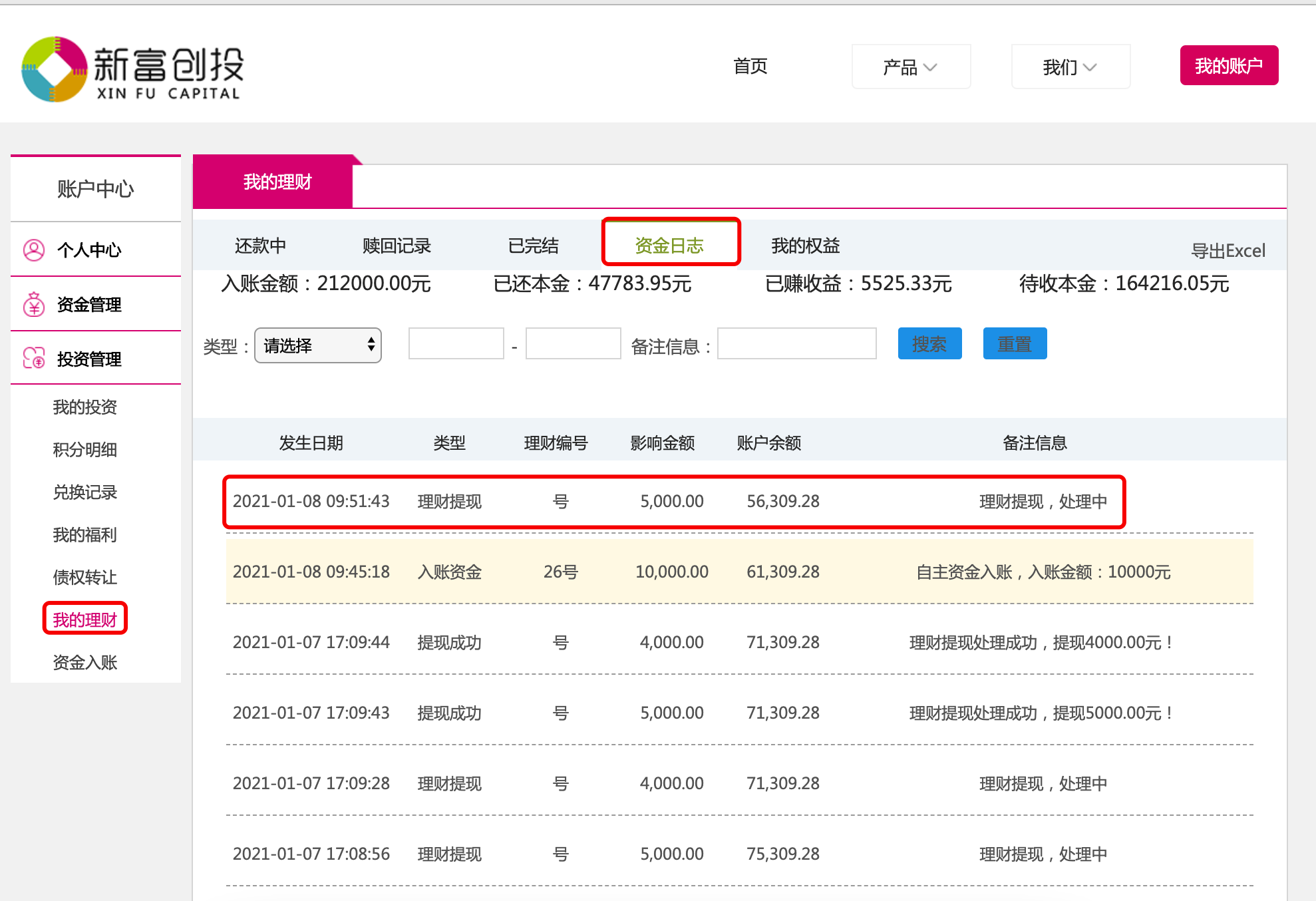Screen dimensions: 1316x901
Task: Click the 投资管理 coin icon
Action: [34, 358]
